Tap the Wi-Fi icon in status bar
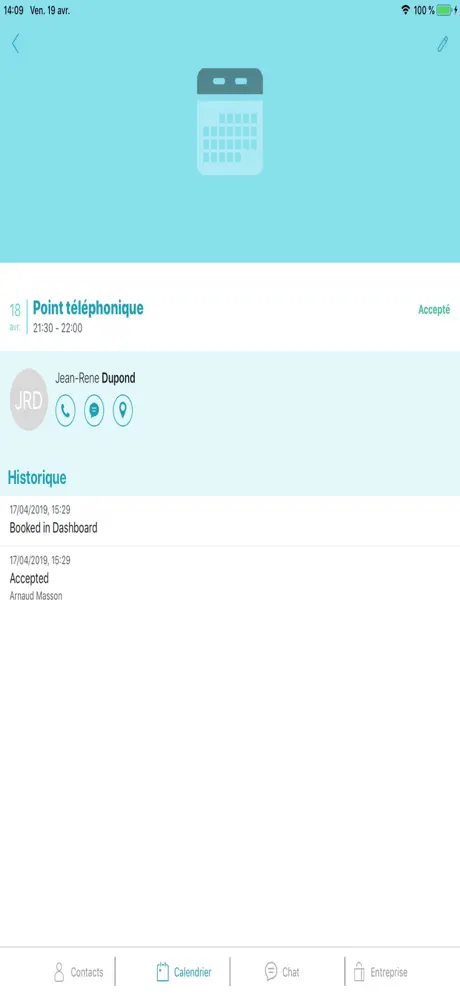This screenshot has height=996, width=460. point(405,10)
